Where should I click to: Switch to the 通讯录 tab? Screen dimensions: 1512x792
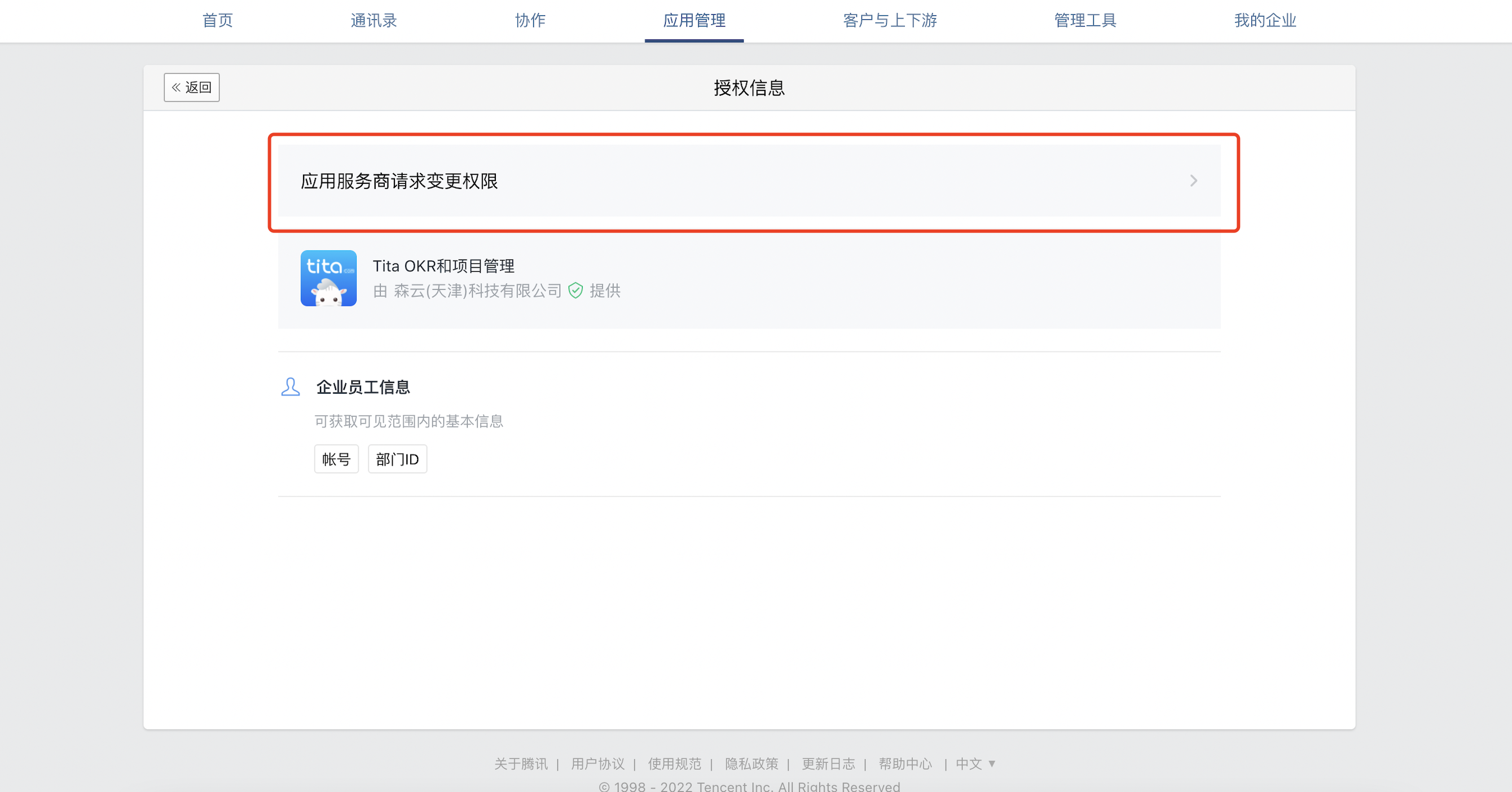(374, 20)
